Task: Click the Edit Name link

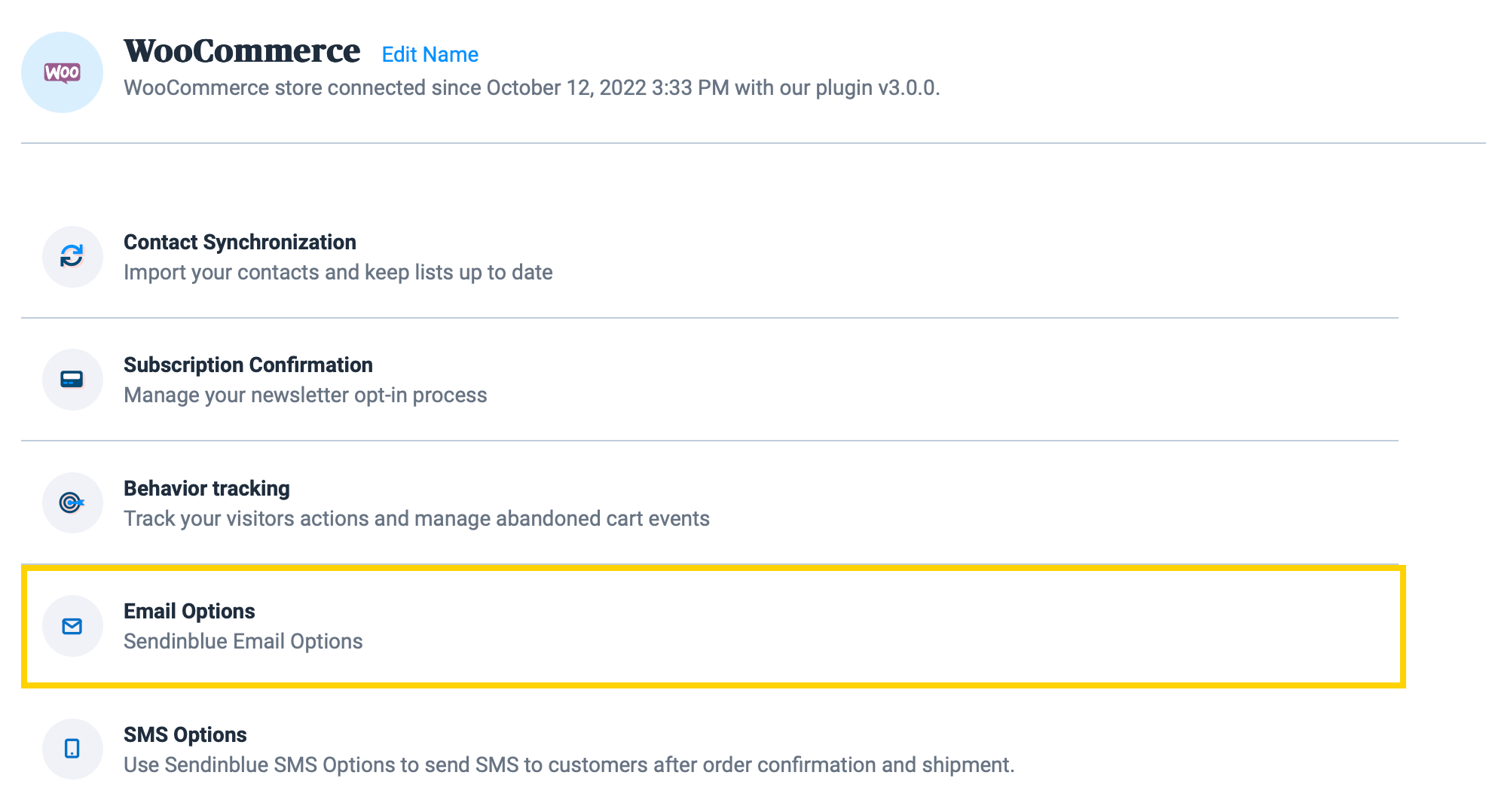Action: pyautogui.click(x=430, y=54)
